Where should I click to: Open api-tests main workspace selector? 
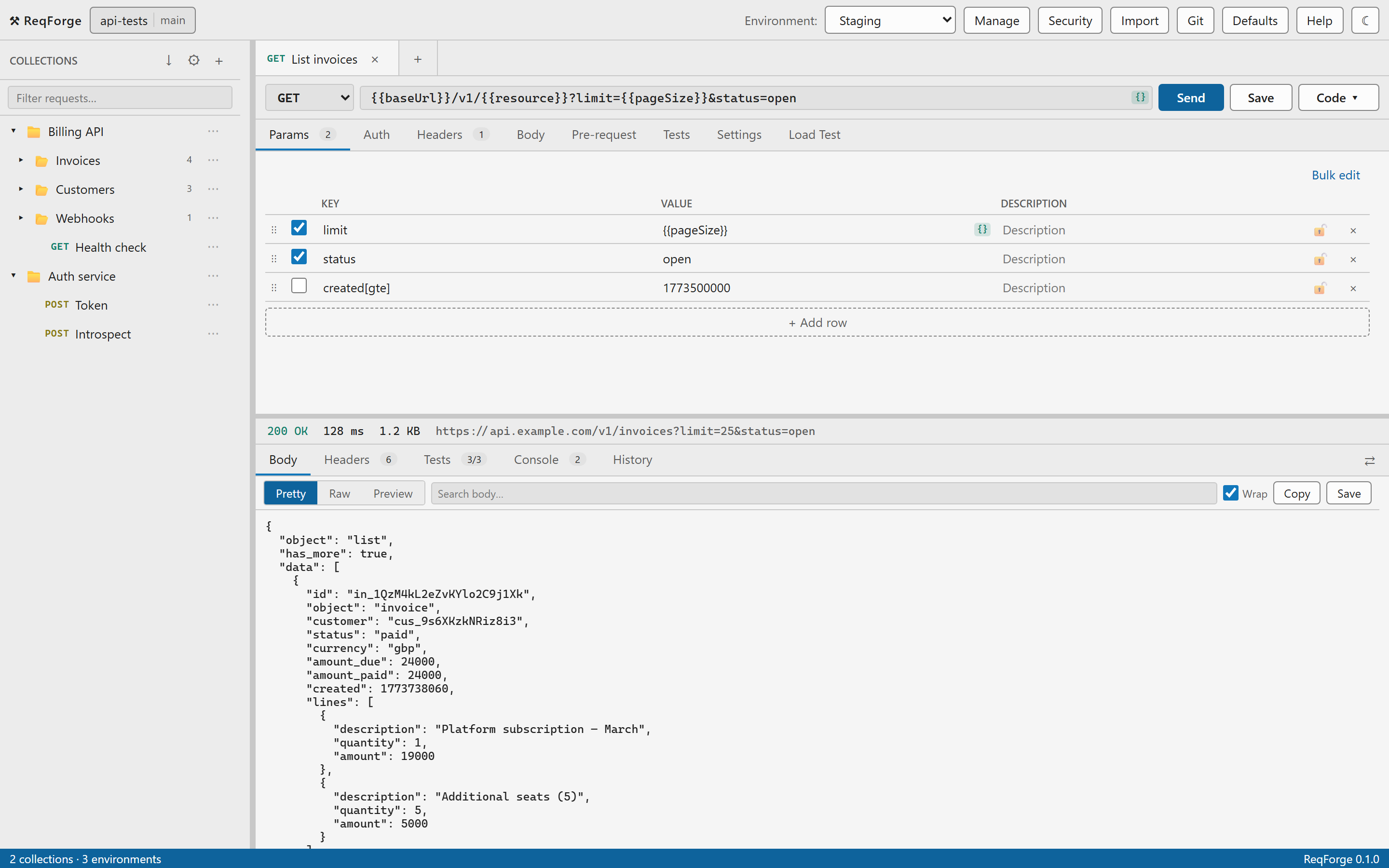(142, 21)
